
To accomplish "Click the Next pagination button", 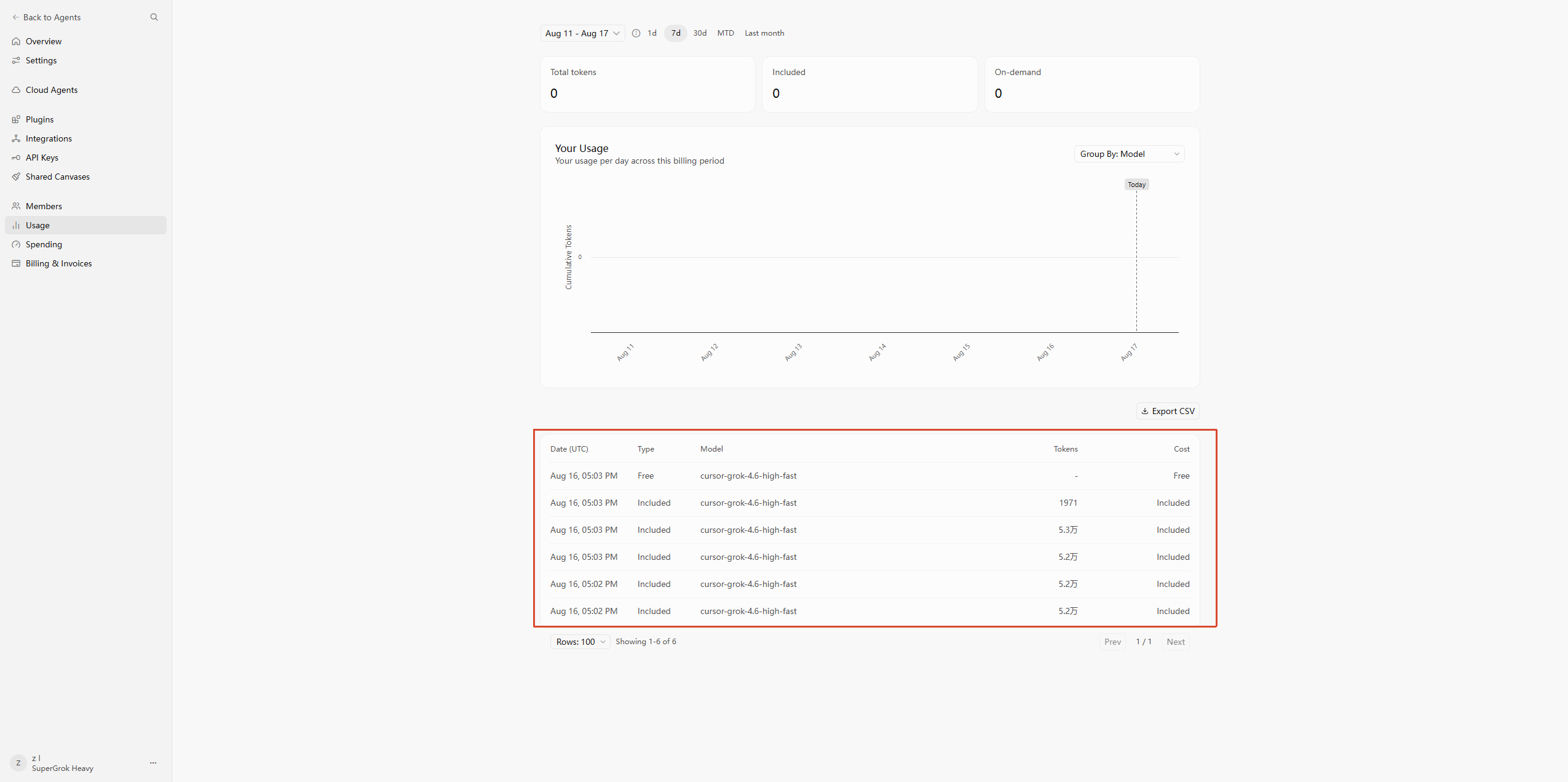I will click(x=1176, y=642).
